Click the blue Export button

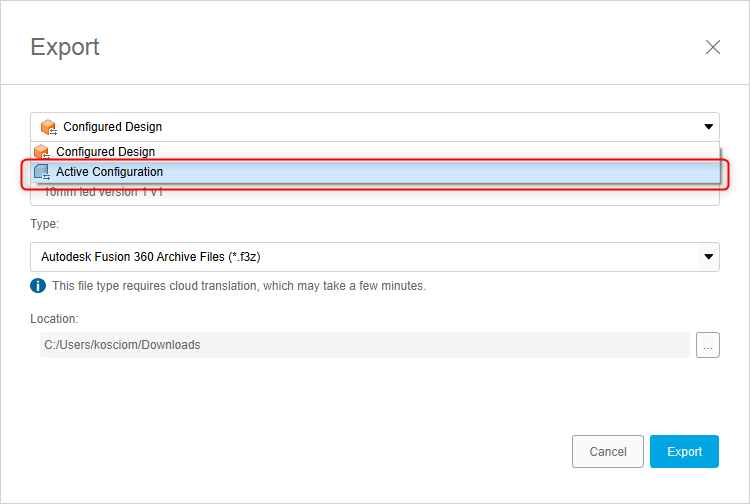pos(684,451)
